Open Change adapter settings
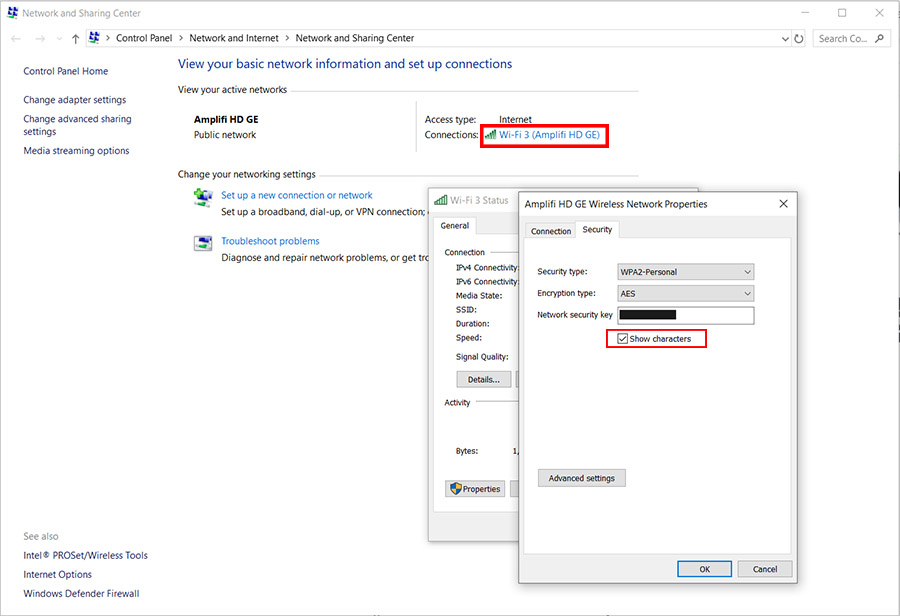The width and height of the screenshot is (900, 616). [75, 100]
